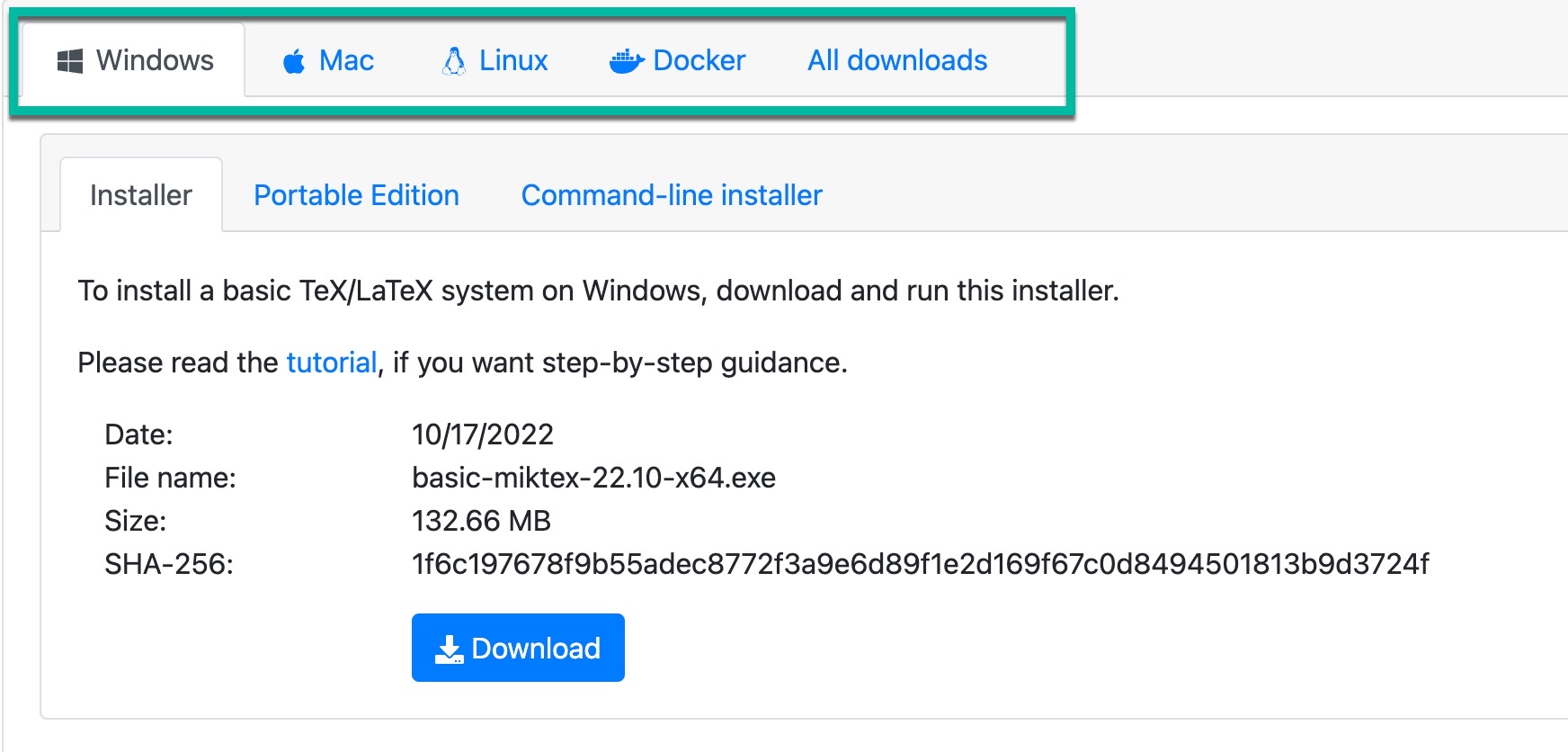Click the file name basic-miktex-22.10-x64.exe

pyautogui.click(x=593, y=478)
